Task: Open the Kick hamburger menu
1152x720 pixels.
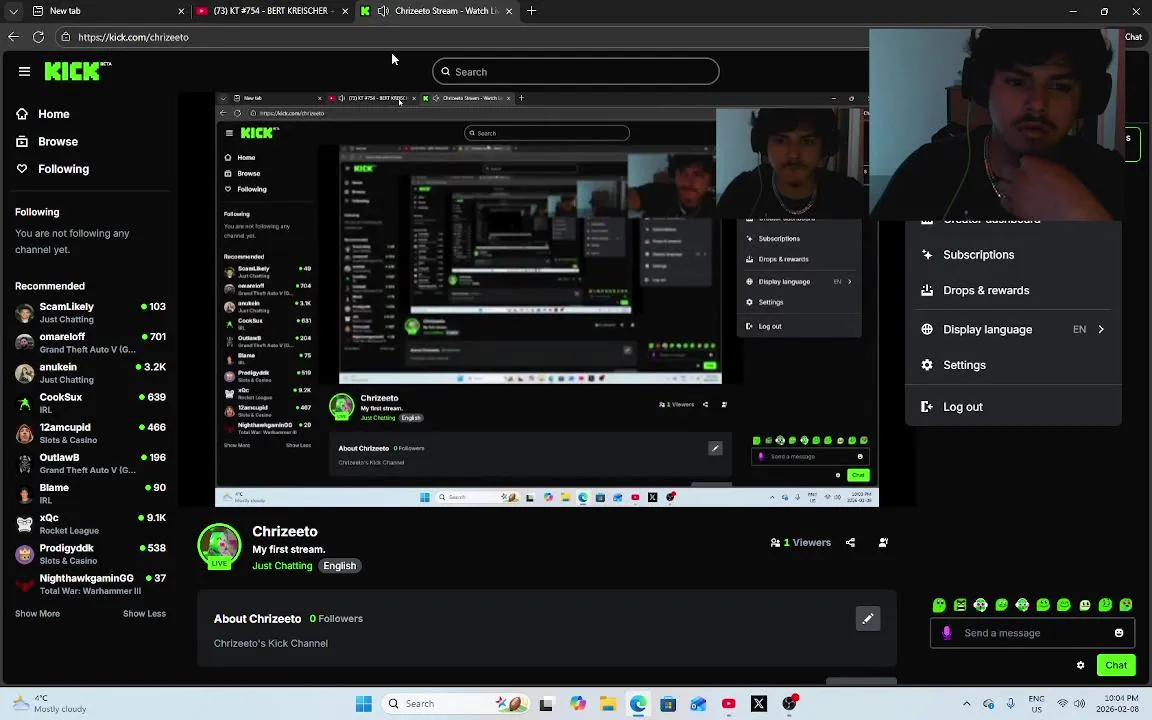Action: tap(24, 71)
